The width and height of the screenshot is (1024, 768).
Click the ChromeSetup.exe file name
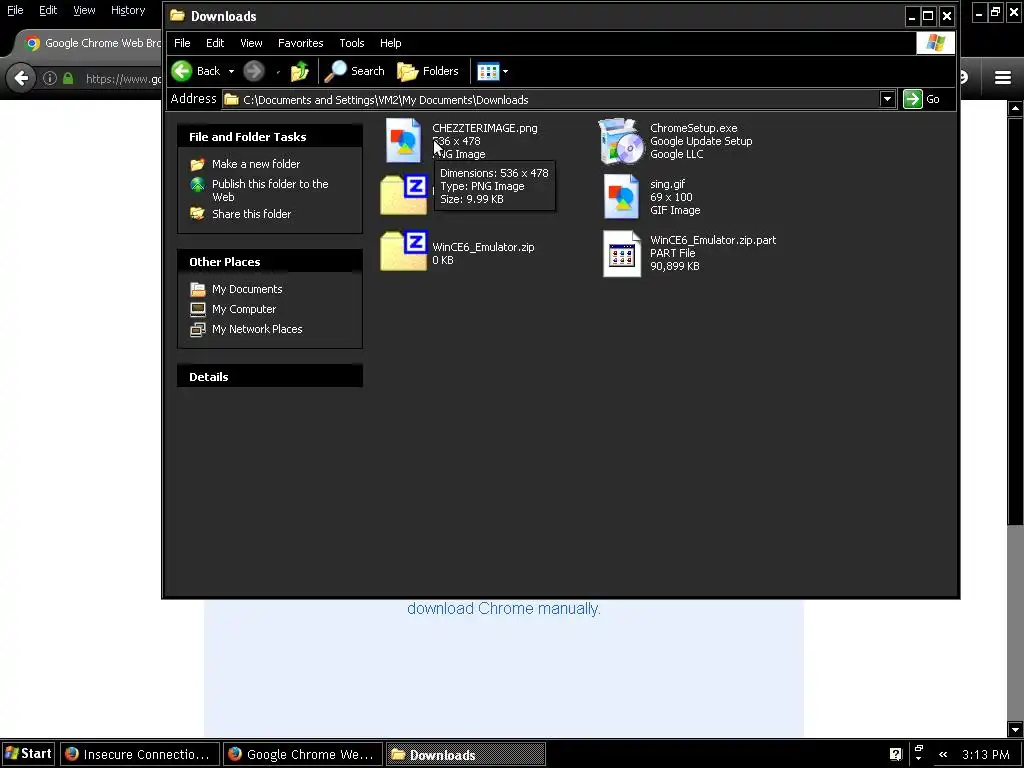tap(694, 128)
